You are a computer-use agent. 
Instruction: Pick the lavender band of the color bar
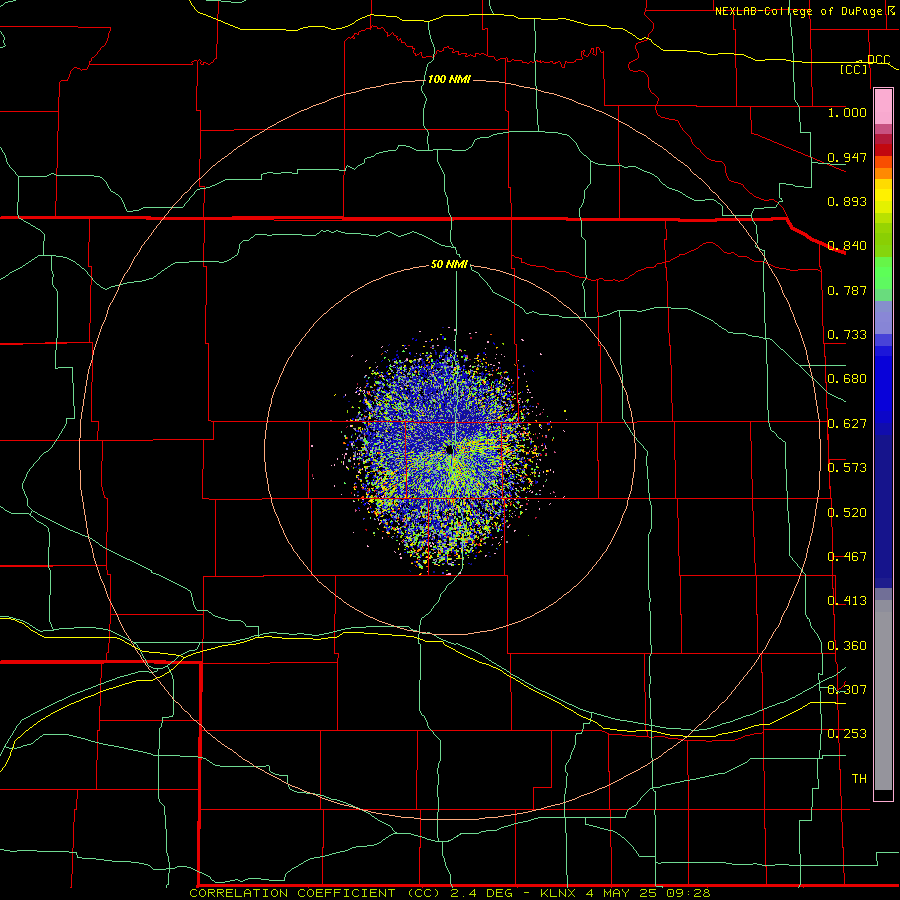pyautogui.click(x=883, y=317)
